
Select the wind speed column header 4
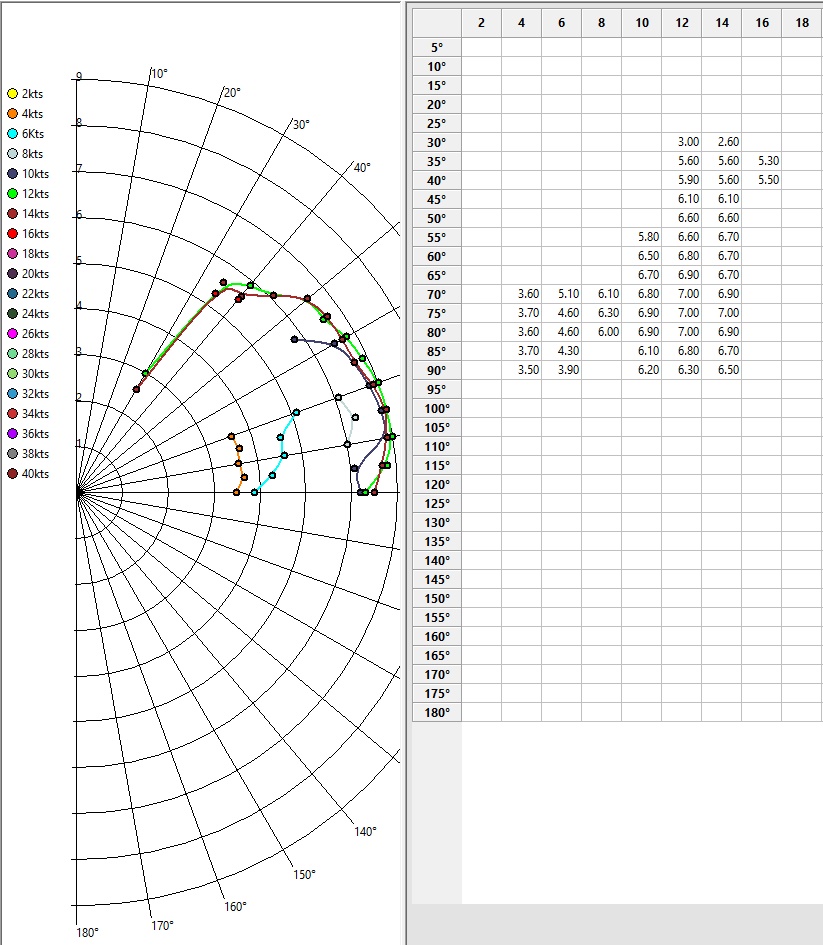point(521,23)
